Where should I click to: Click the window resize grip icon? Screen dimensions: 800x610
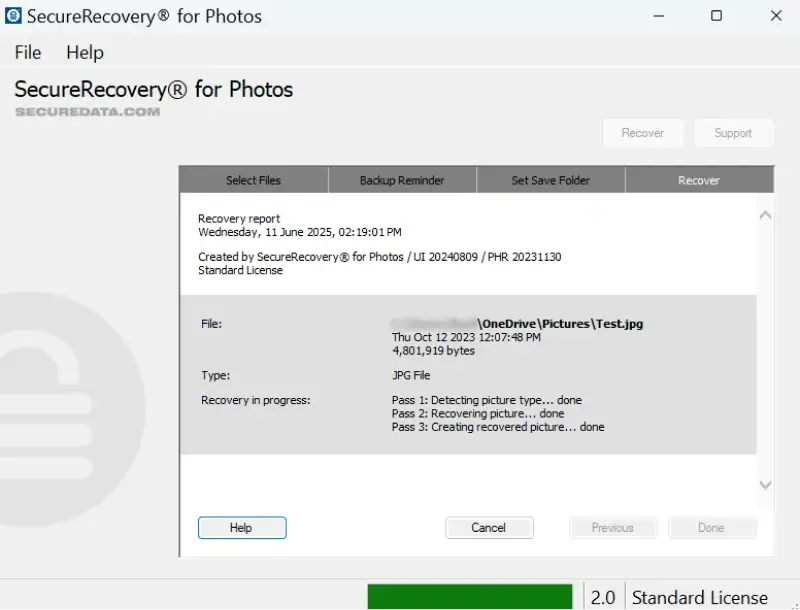point(795,605)
